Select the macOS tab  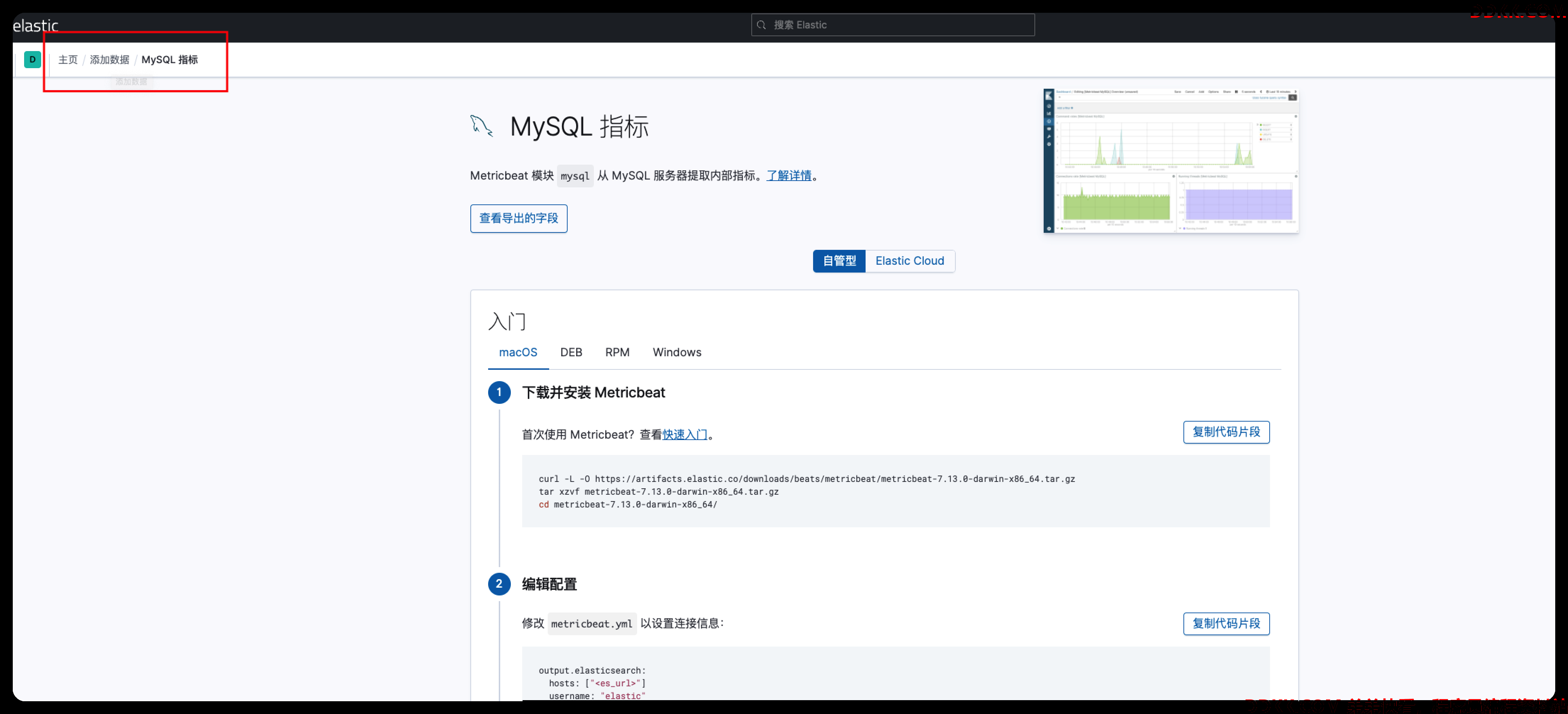pos(518,352)
